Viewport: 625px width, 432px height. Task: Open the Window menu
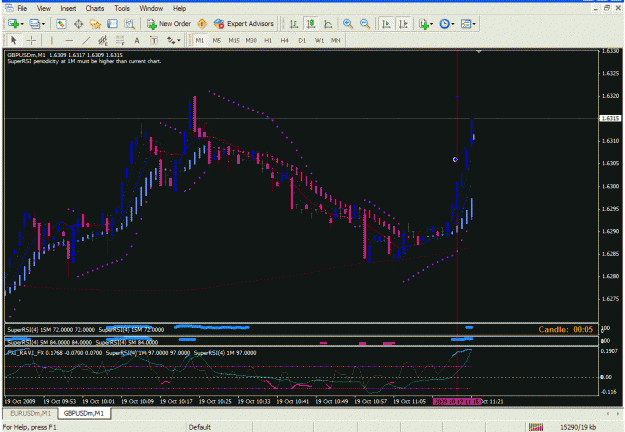(x=151, y=8)
